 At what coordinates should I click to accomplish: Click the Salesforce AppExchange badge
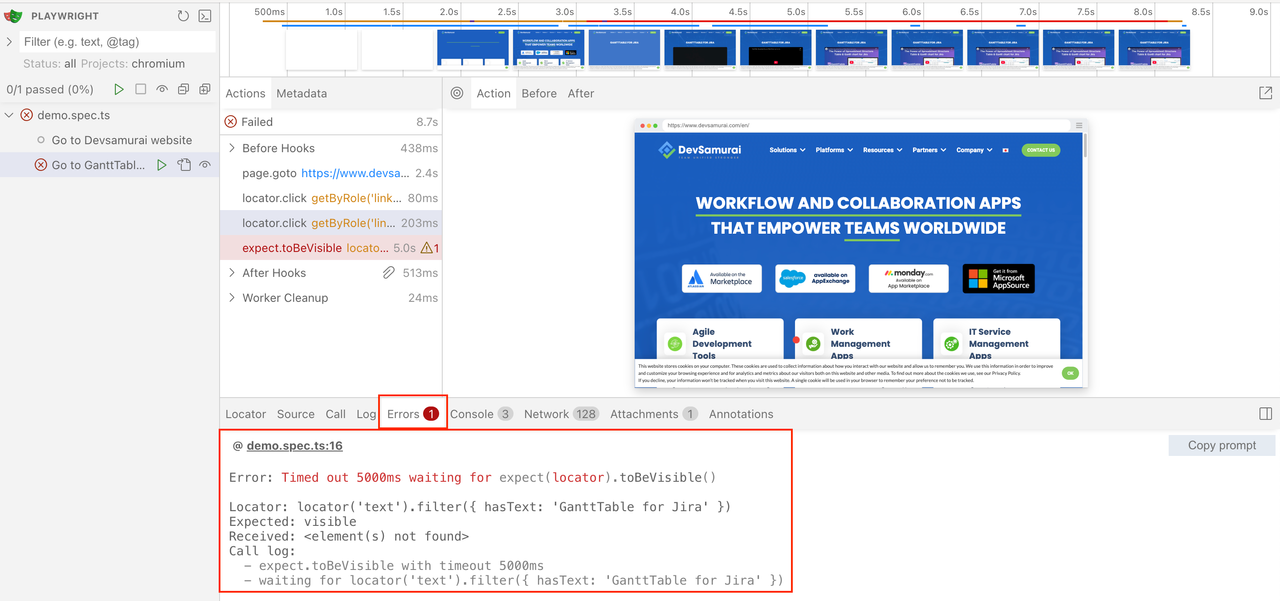pos(815,279)
